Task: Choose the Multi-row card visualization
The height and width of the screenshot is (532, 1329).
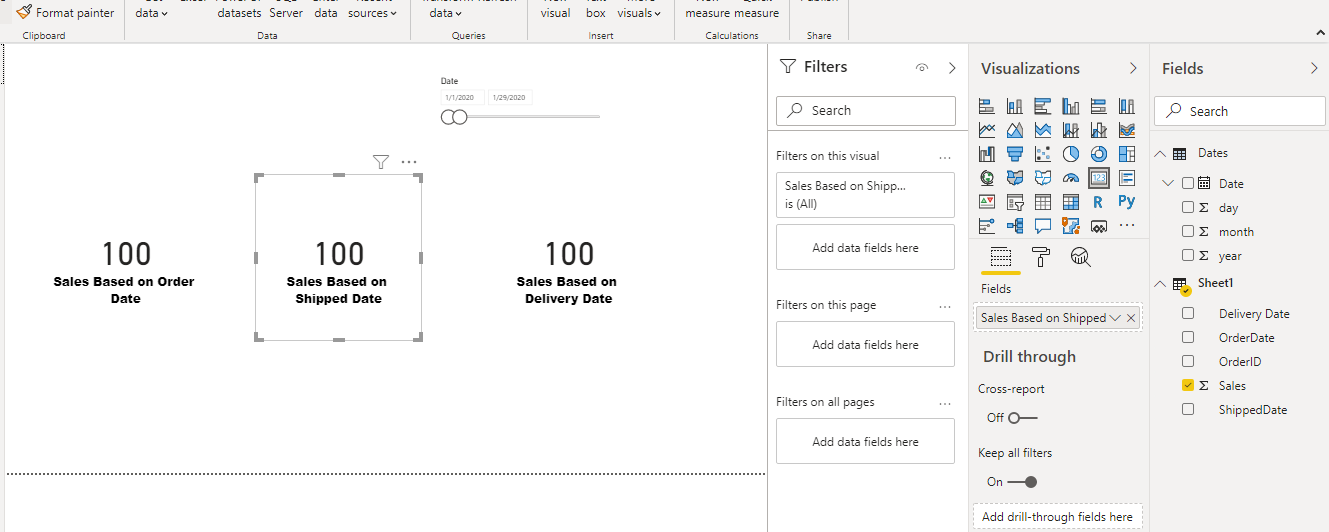Action: point(1127,178)
